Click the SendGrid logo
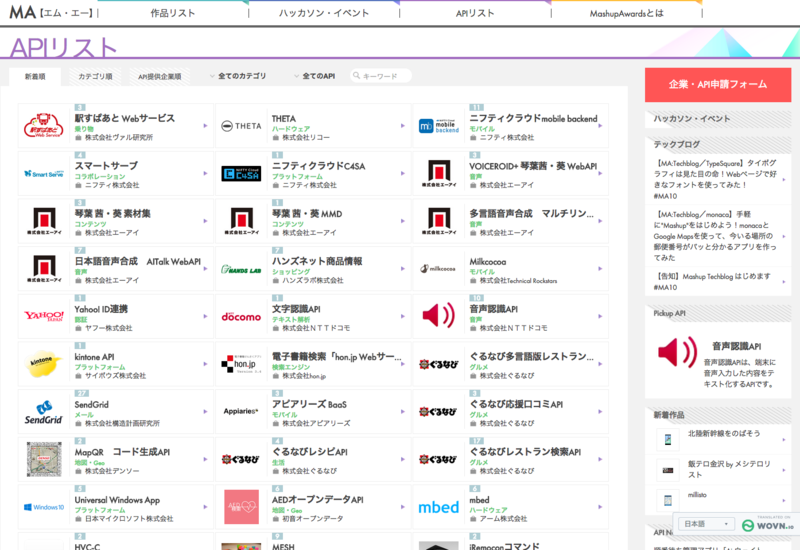This screenshot has width=800, height=550. click(44, 412)
